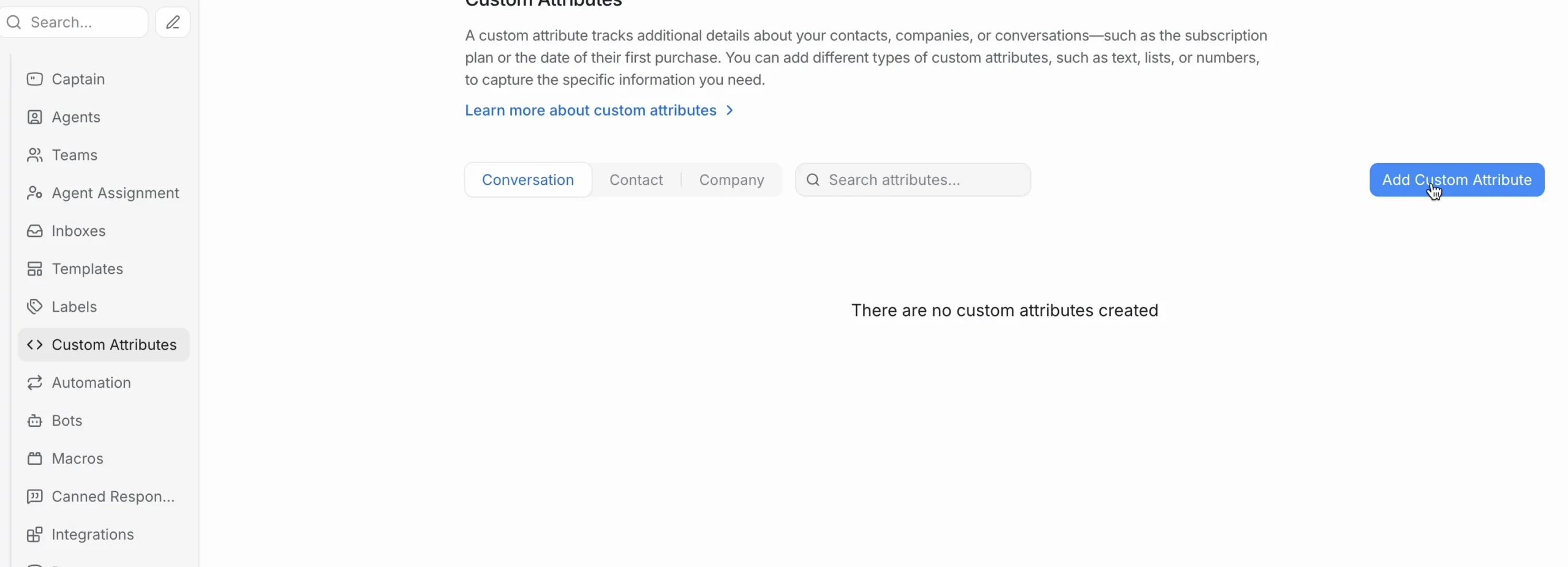Click the Agents person icon
This screenshot has height=567, width=1568.
pos(35,117)
